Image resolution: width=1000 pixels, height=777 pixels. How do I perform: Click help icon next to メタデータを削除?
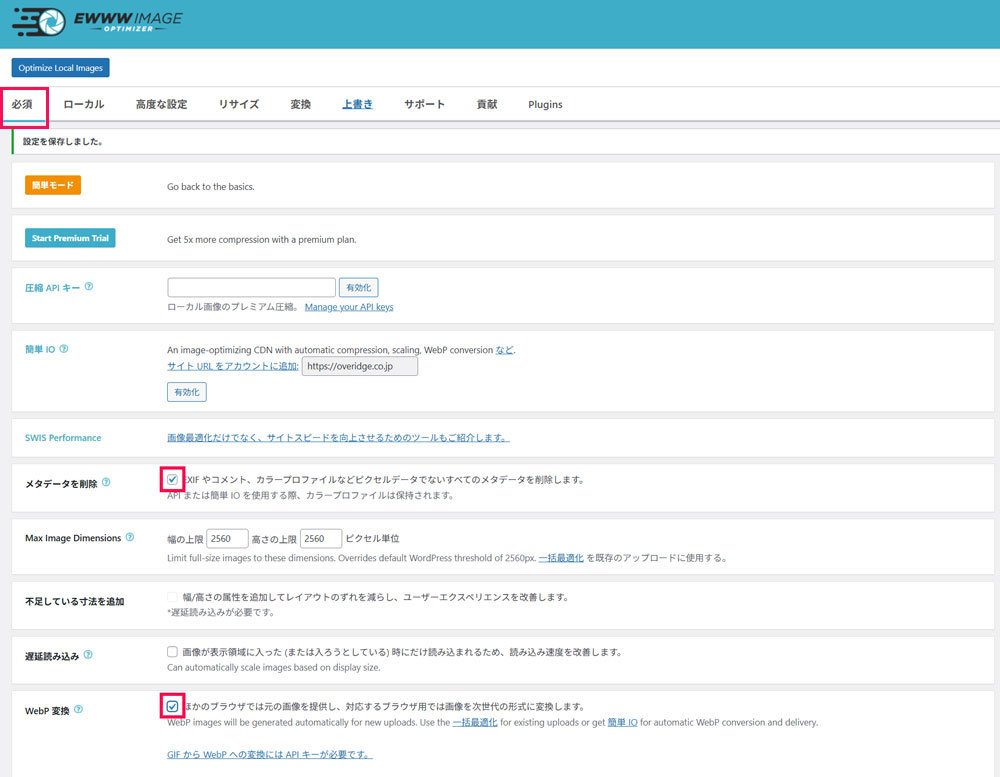106,482
